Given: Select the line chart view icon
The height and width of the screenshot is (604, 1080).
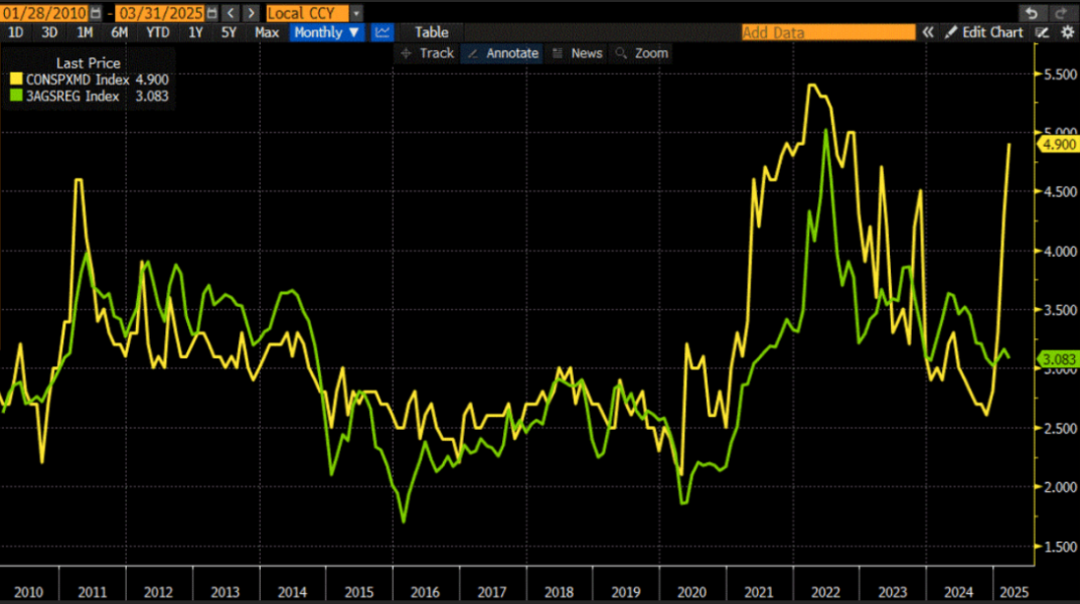Looking at the screenshot, I should (x=382, y=32).
